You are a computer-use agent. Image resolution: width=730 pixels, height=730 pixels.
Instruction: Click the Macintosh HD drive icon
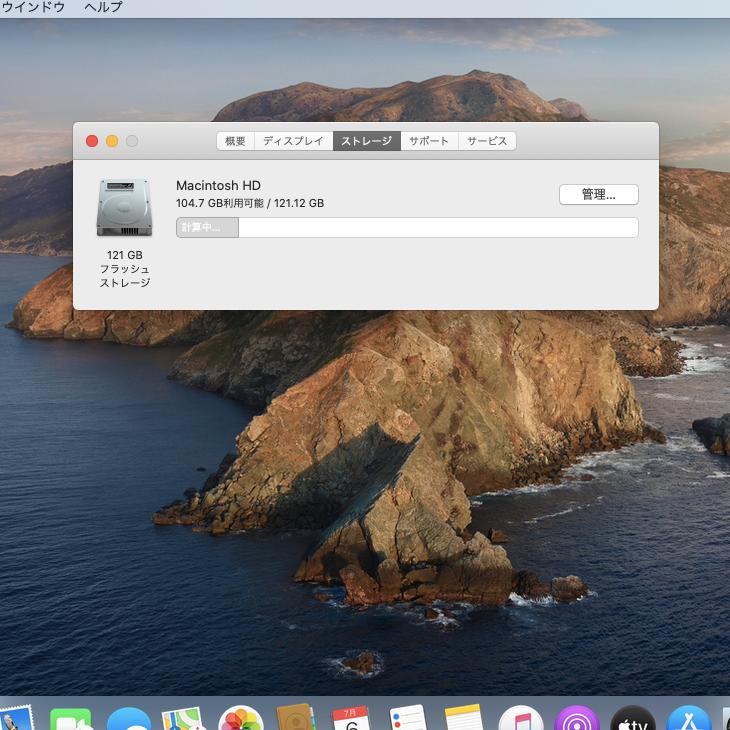(x=124, y=208)
